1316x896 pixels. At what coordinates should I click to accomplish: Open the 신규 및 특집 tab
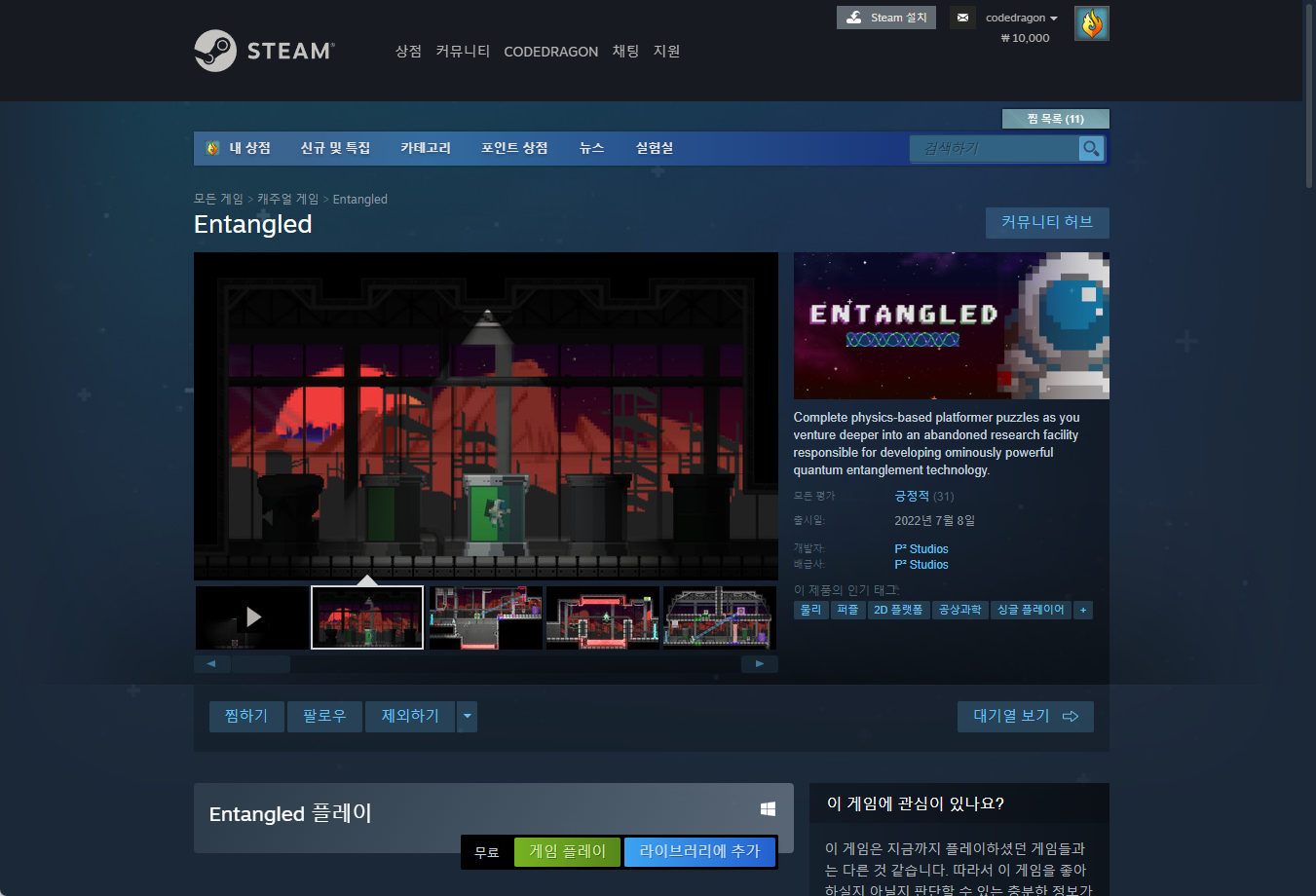pyautogui.click(x=335, y=148)
